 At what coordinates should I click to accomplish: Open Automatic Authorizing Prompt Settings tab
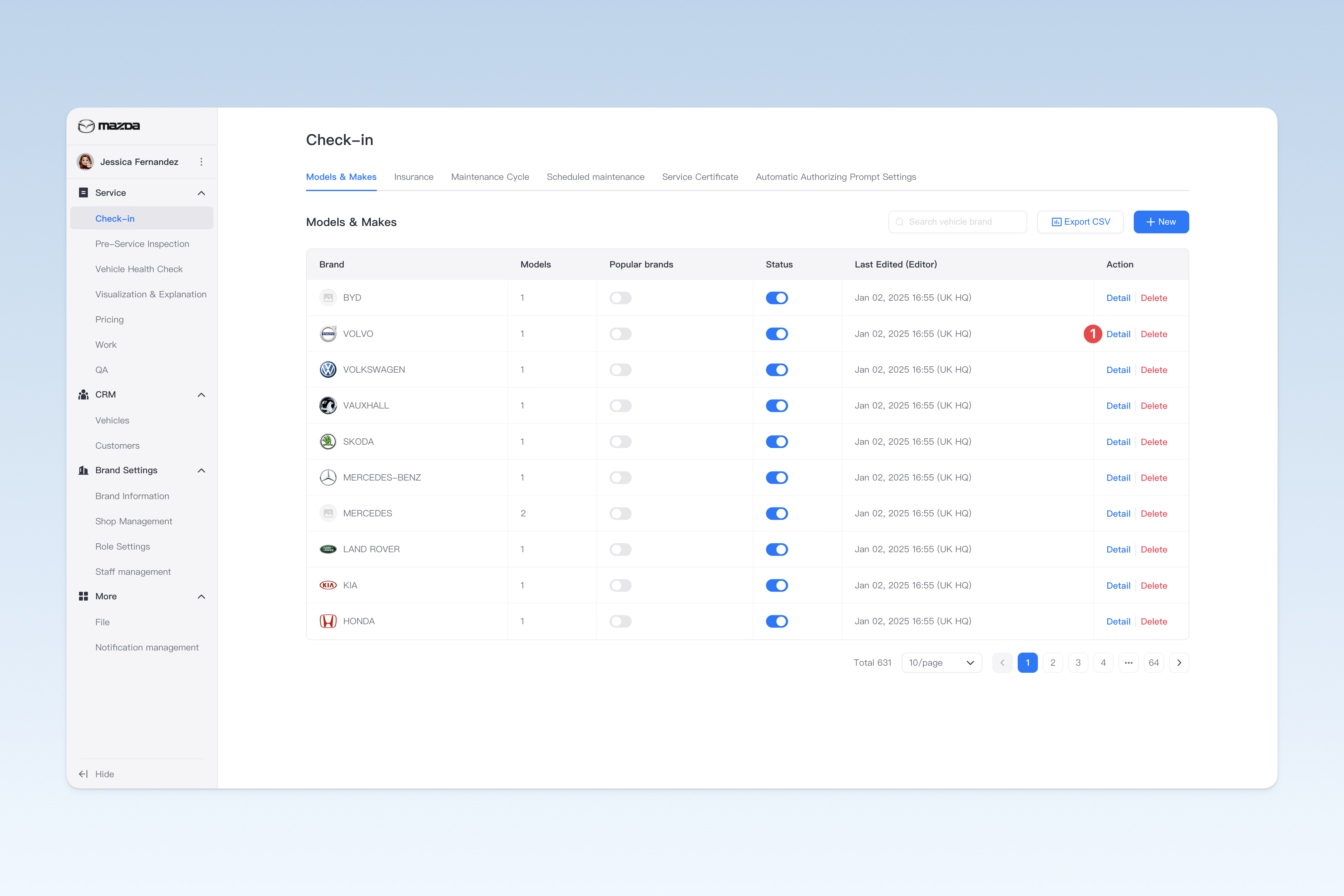pos(835,177)
